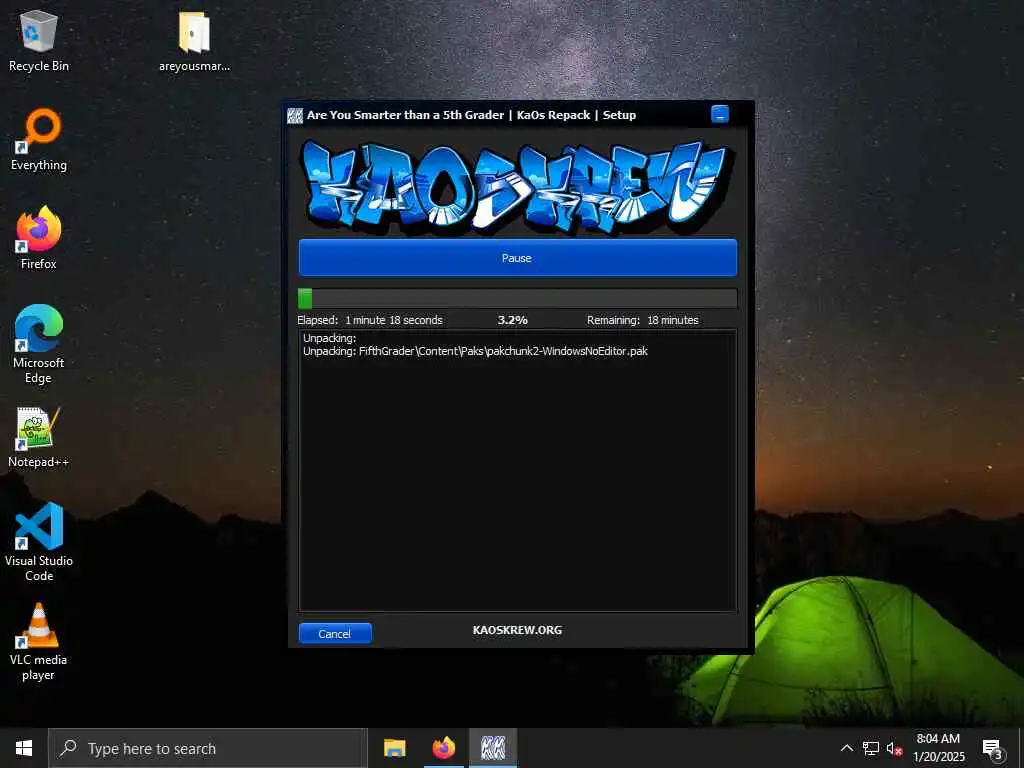Minimize the KaOs Repack setup window
1024x768 pixels.
coord(720,114)
